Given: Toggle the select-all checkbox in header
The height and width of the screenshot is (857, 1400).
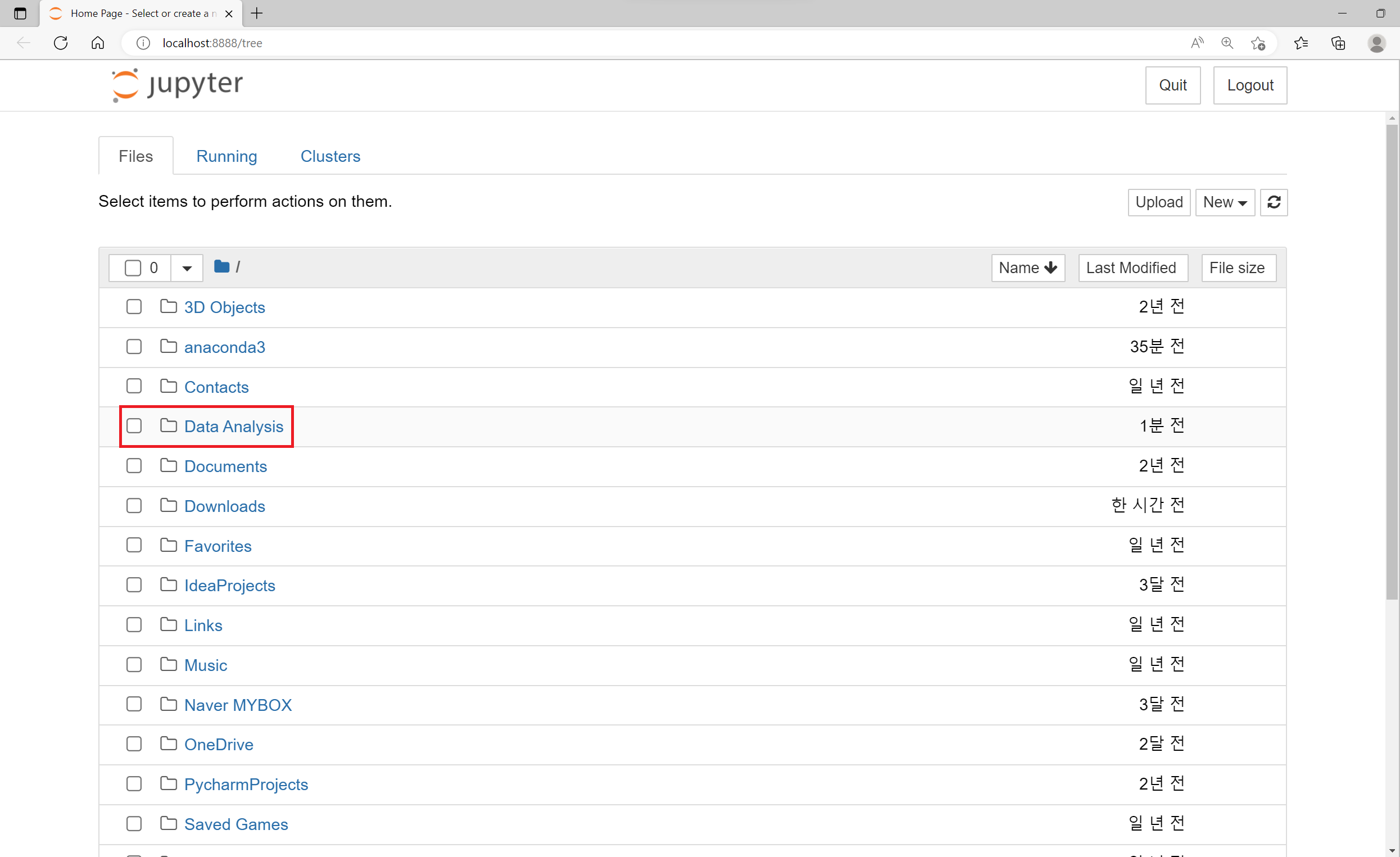Looking at the screenshot, I should tap(133, 267).
